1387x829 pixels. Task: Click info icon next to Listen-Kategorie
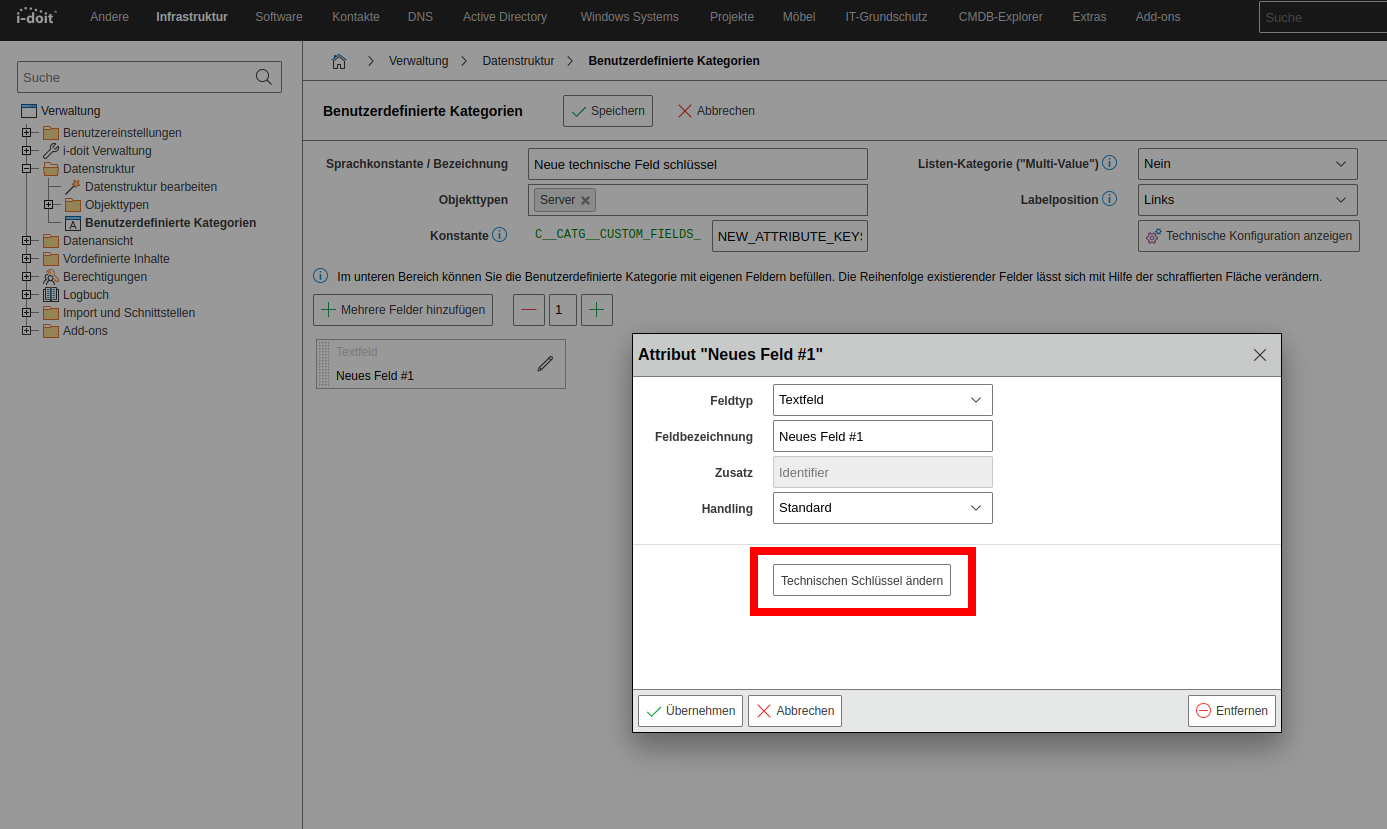(1110, 163)
